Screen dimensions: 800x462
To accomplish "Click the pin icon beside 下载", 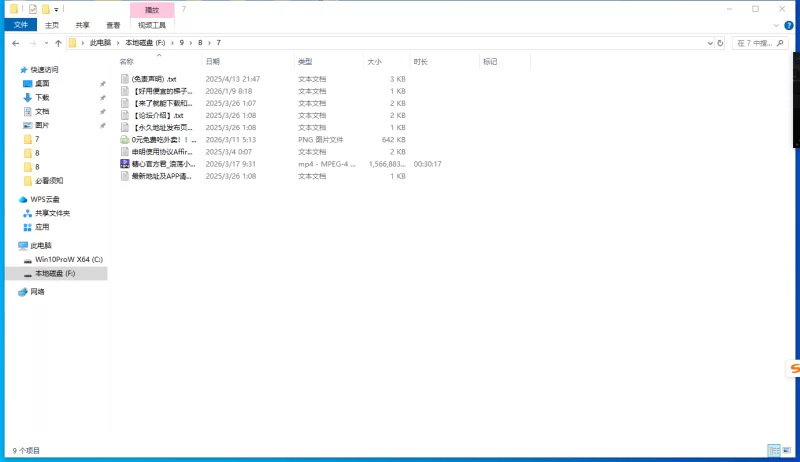I will point(103,97).
